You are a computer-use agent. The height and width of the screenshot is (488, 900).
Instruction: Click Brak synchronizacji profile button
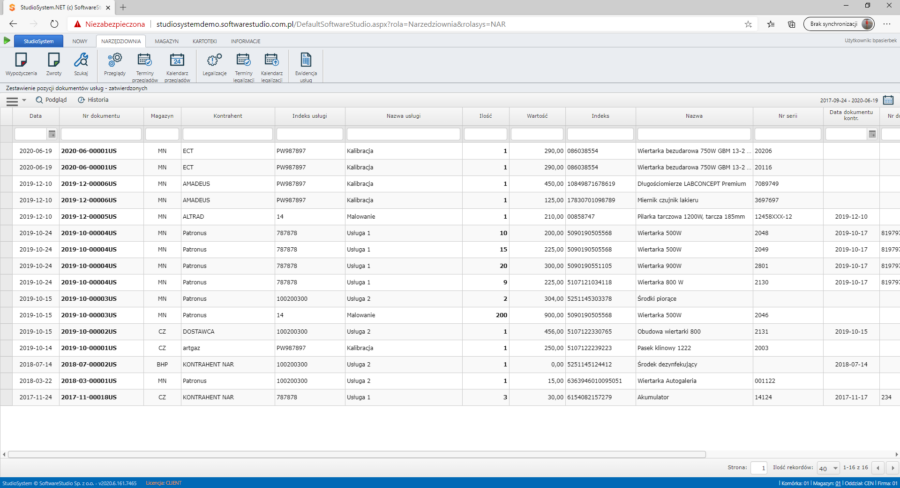pos(839,24)
